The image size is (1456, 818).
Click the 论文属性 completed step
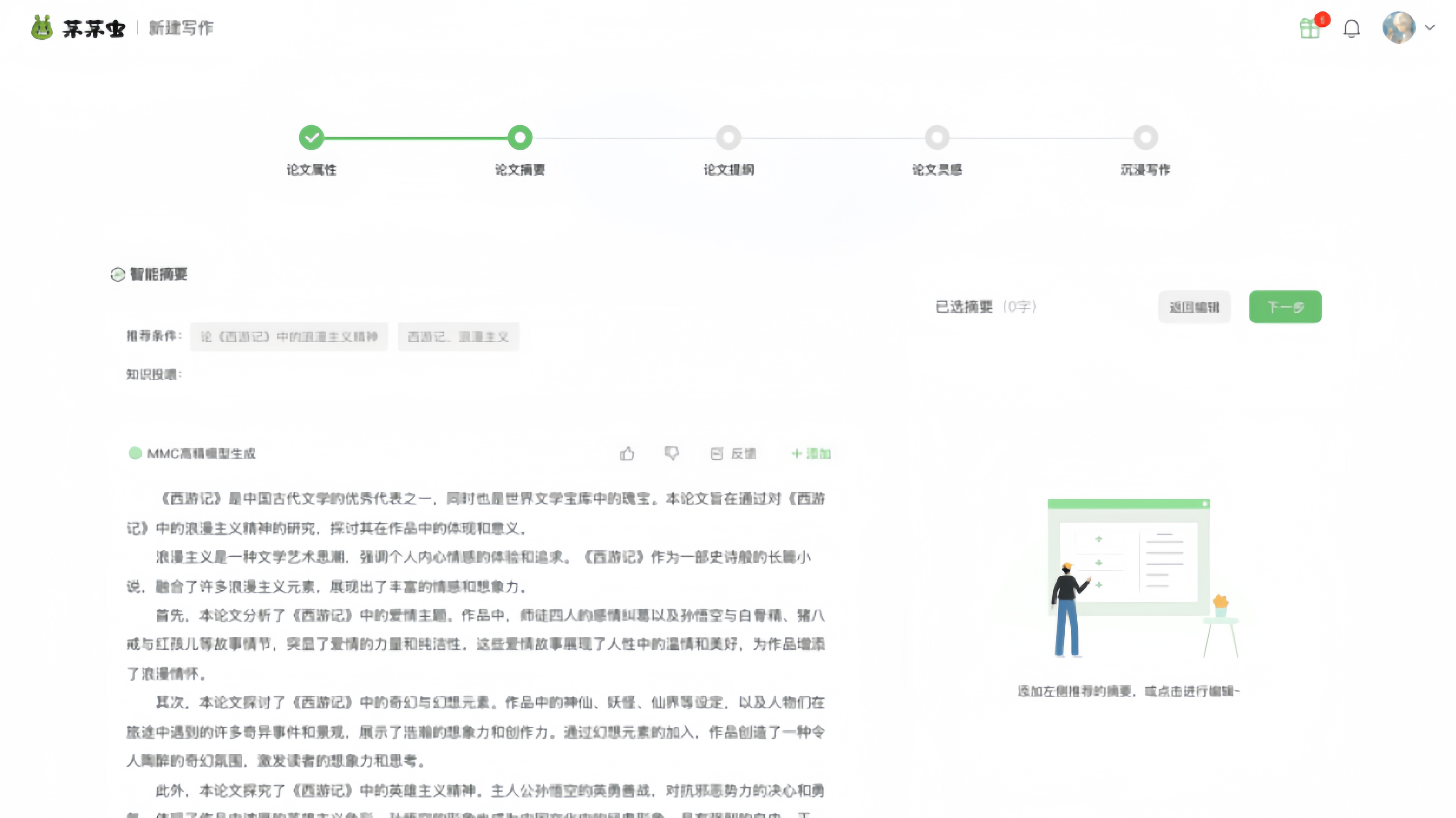(311, 138)
